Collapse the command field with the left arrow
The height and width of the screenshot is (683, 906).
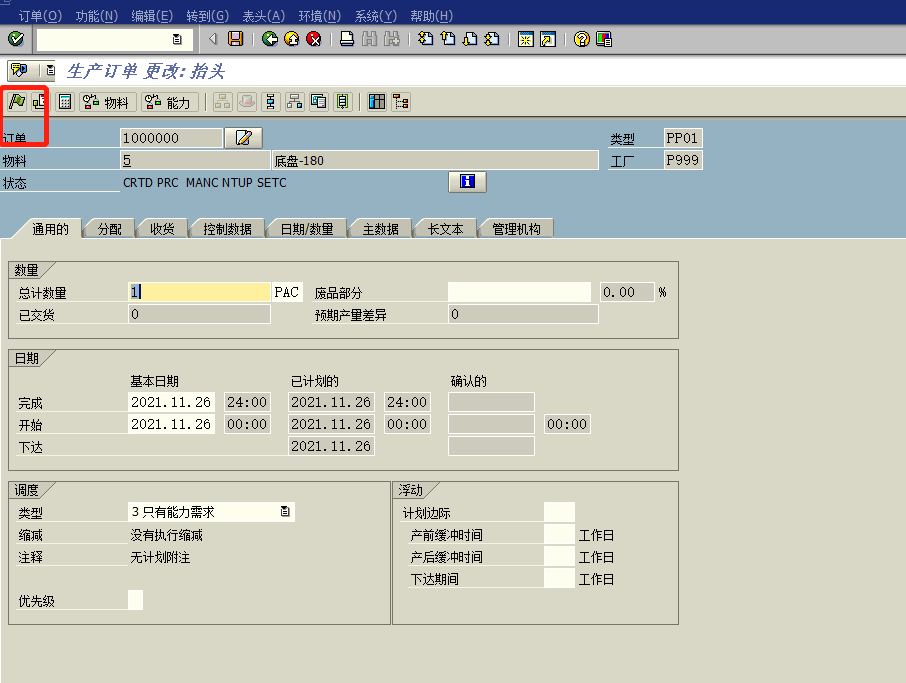pyautogui.click(x=213, y=39)
